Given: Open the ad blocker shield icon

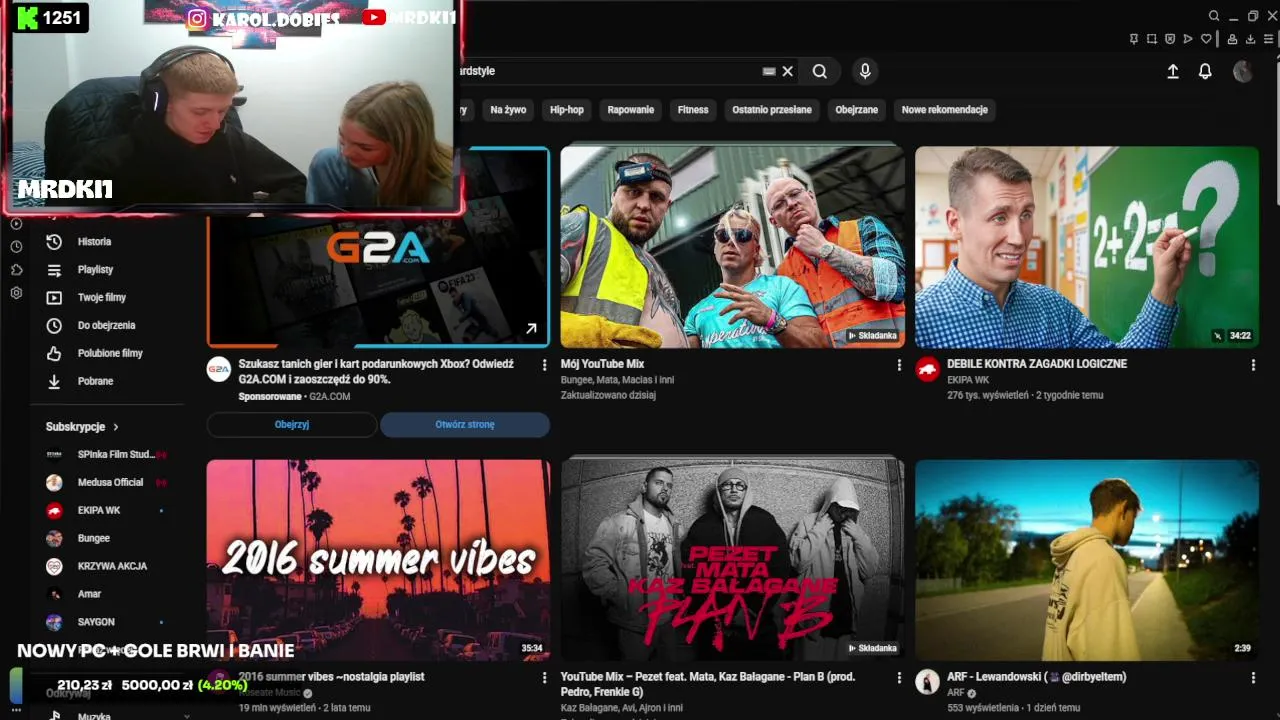Looking at the screenshot, I should tap(1170, 39).
